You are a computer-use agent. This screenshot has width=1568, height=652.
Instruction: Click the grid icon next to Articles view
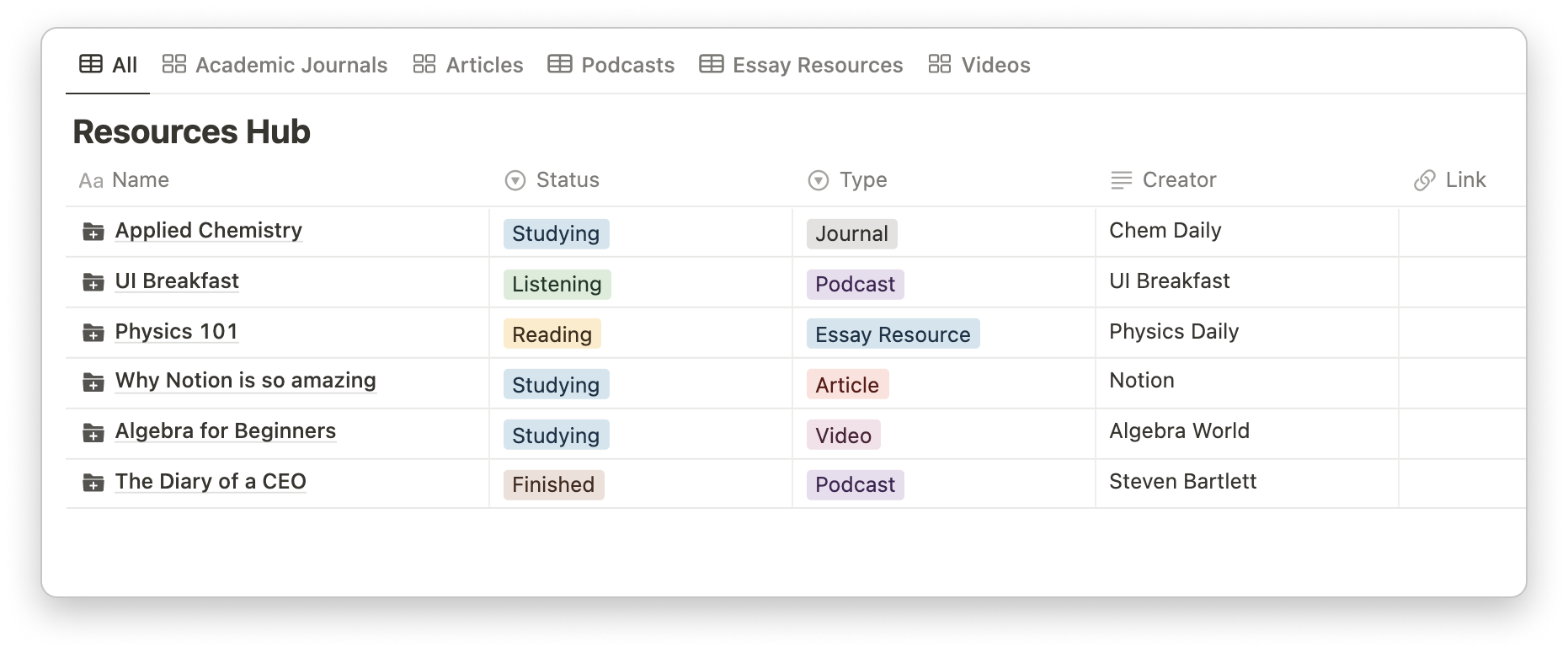coord(424,63)
